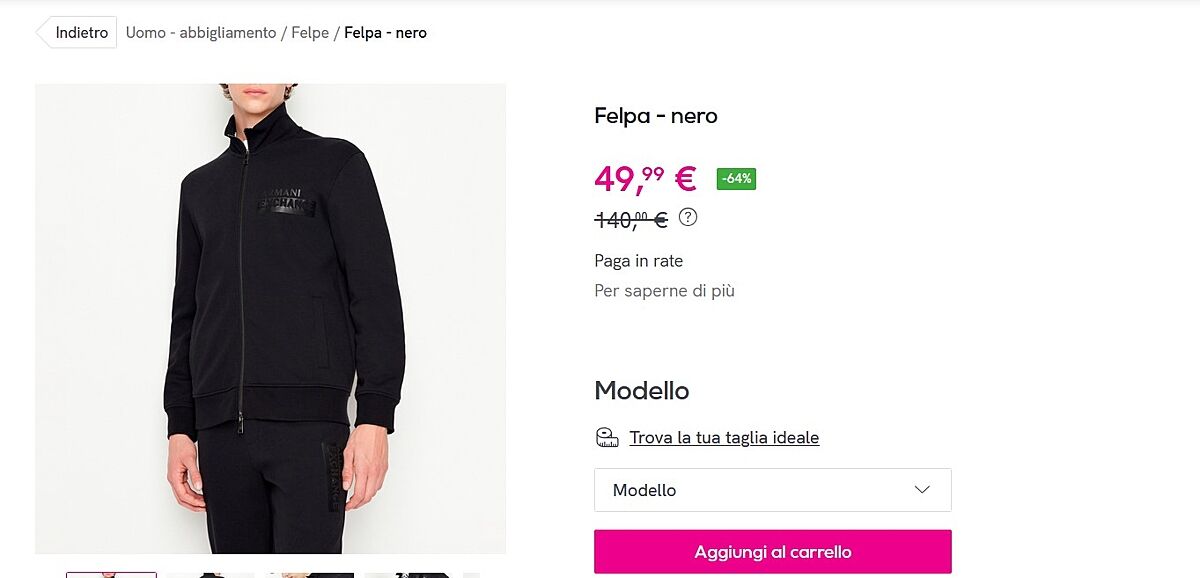1200x578 pixels.
Task: Click the green -64% discount badge
Action: (736, 179)
